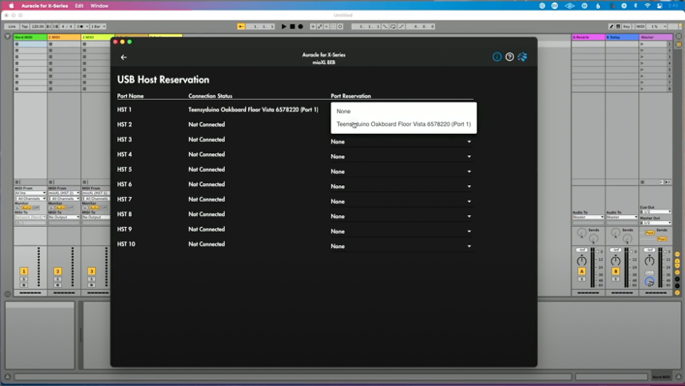
Task: Set track 1 monitor to In
Action: tap(18, 208)
